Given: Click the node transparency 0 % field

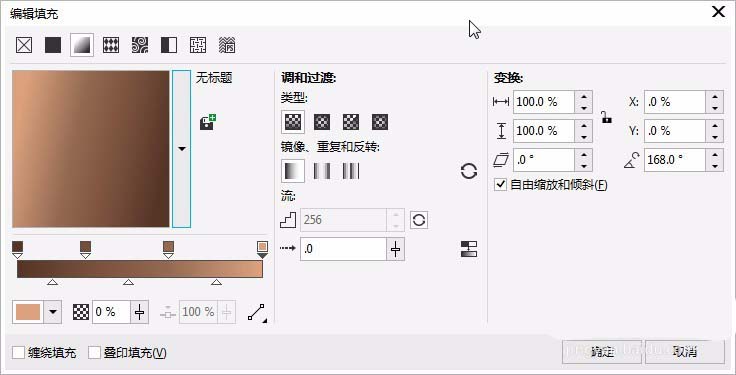Looking at the screenshot, I should [111, 312].
